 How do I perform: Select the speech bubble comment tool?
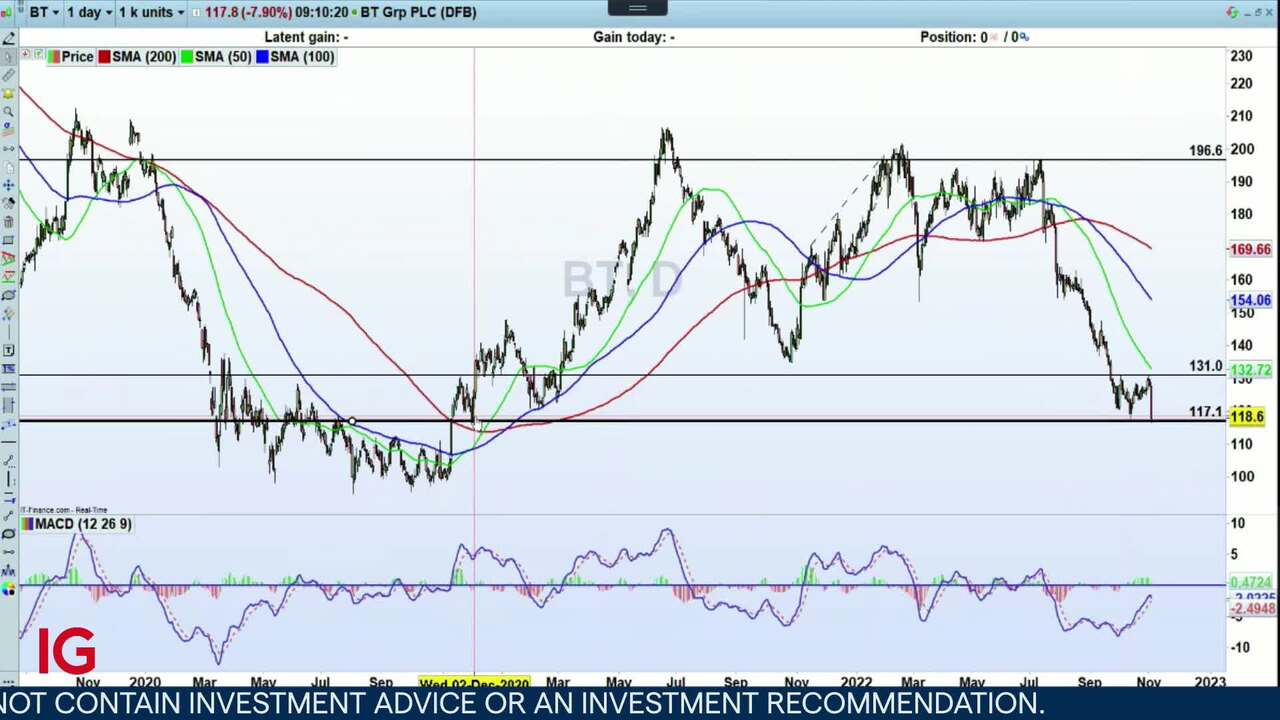(8, 534)
